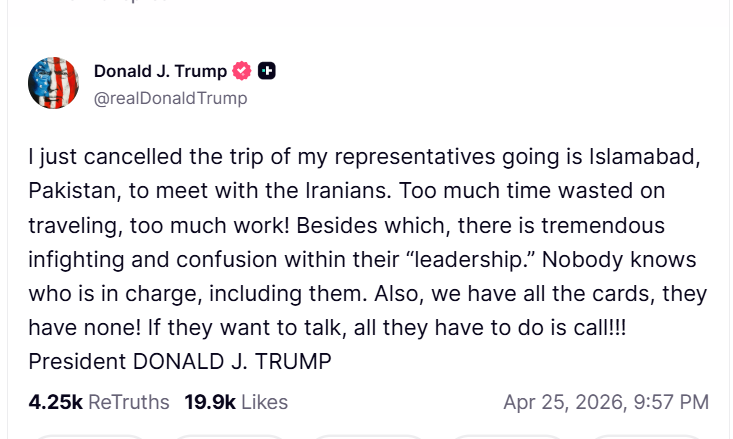The image size is (733, 439).
Task: Click the black plus badge beside name
Action: coord(266,71)
